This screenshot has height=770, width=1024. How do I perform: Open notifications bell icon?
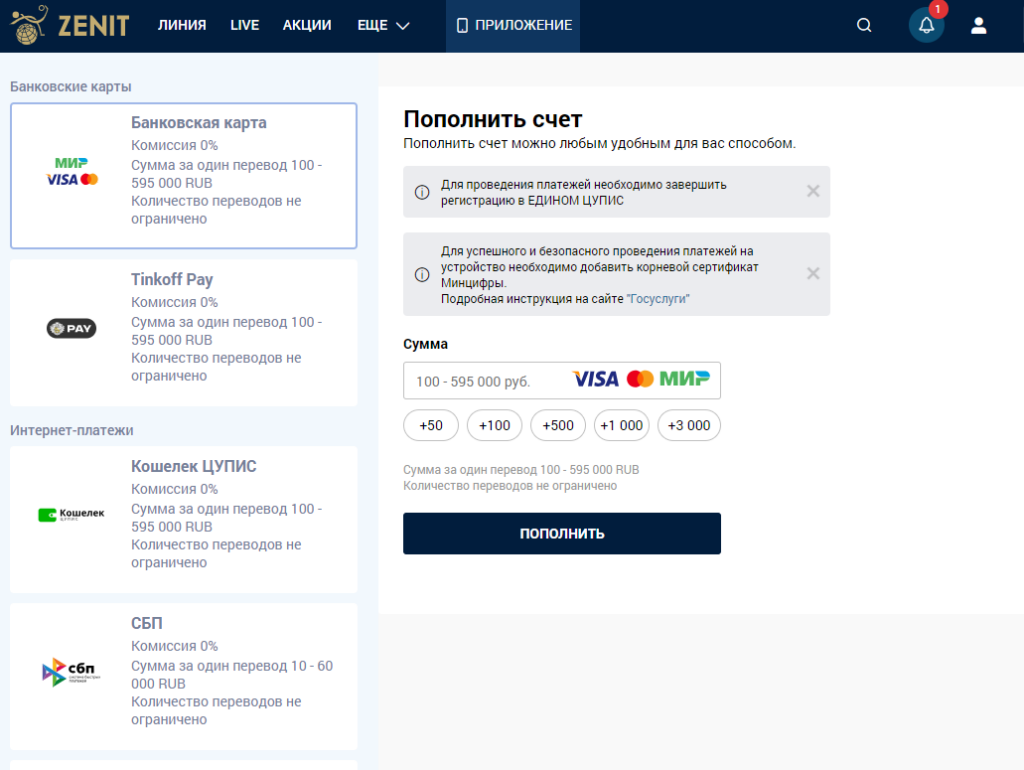click(x=926, y=25)
